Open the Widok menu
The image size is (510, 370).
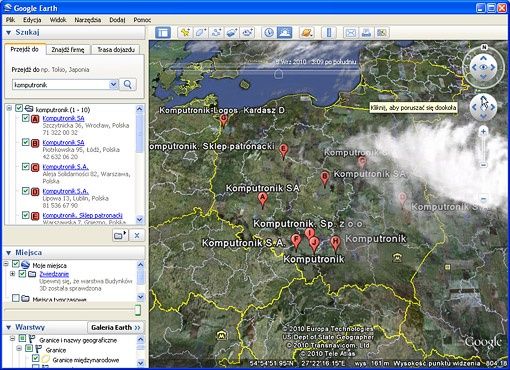point(58,20)
